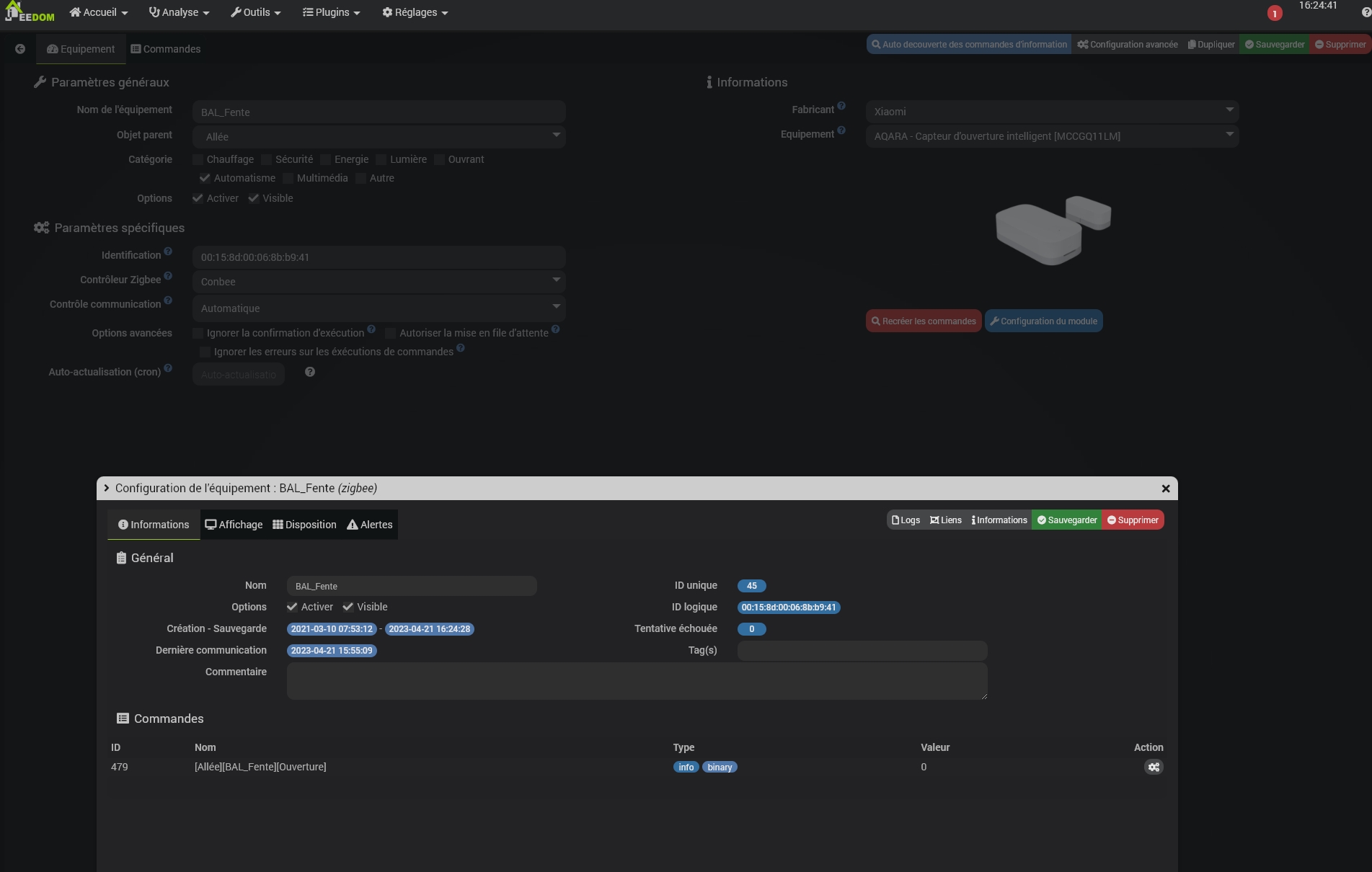Screen dimensions: 1372x872
Task: Open Logs in the dialog toolbar
Action: (x=906, y=520)
